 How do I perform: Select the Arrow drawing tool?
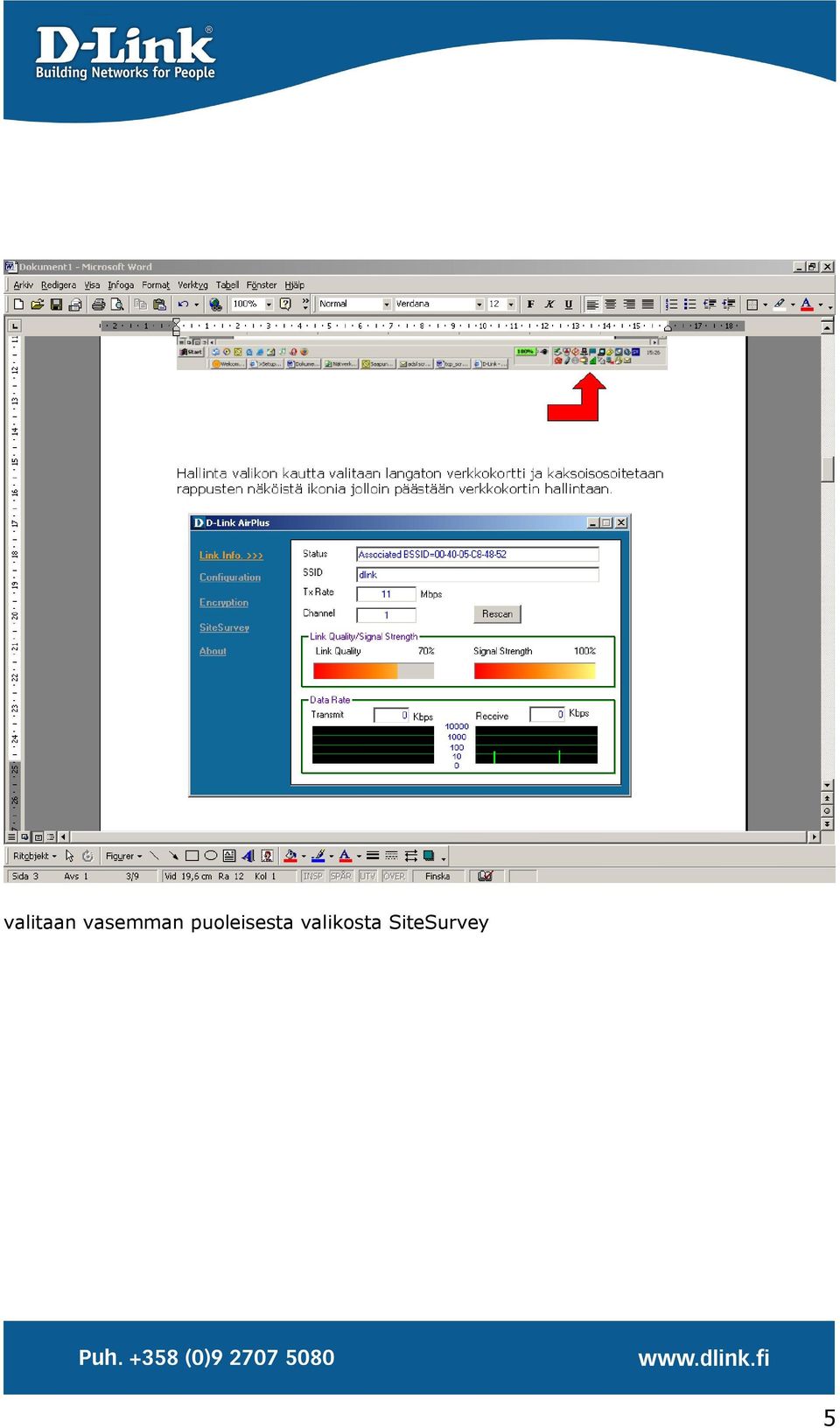pyautogui.click(x=173, y=856)
